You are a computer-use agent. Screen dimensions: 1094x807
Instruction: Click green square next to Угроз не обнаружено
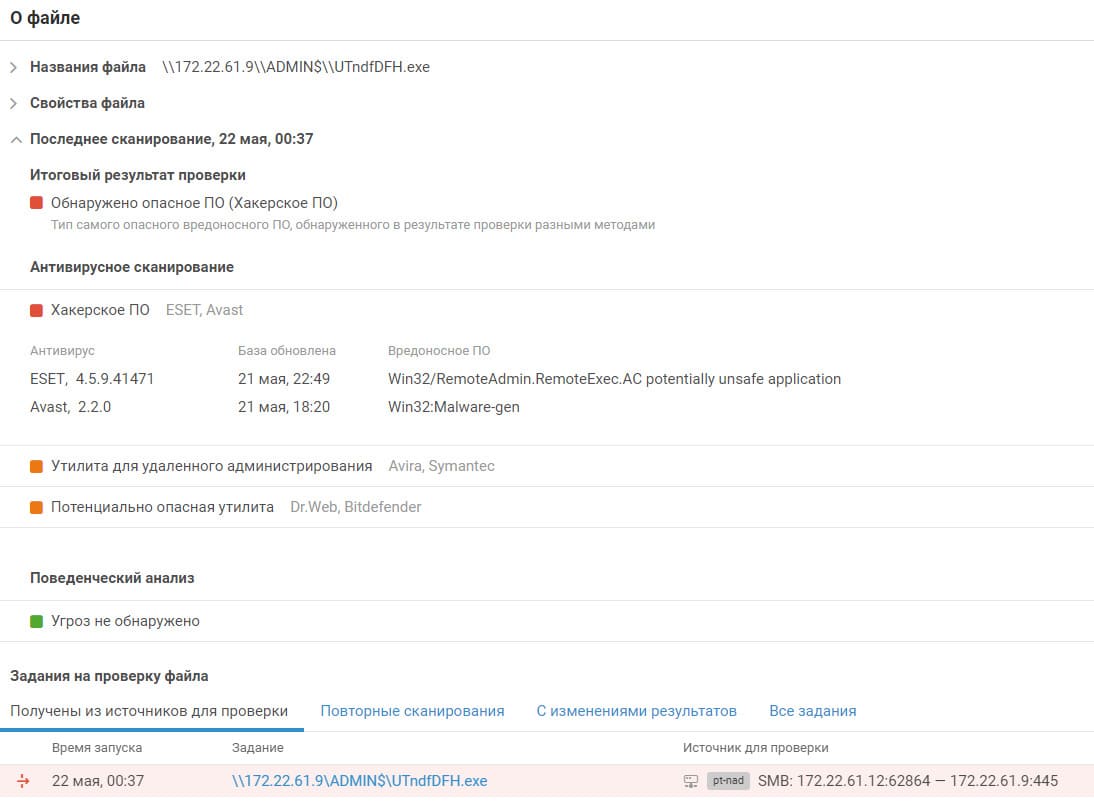36,621
